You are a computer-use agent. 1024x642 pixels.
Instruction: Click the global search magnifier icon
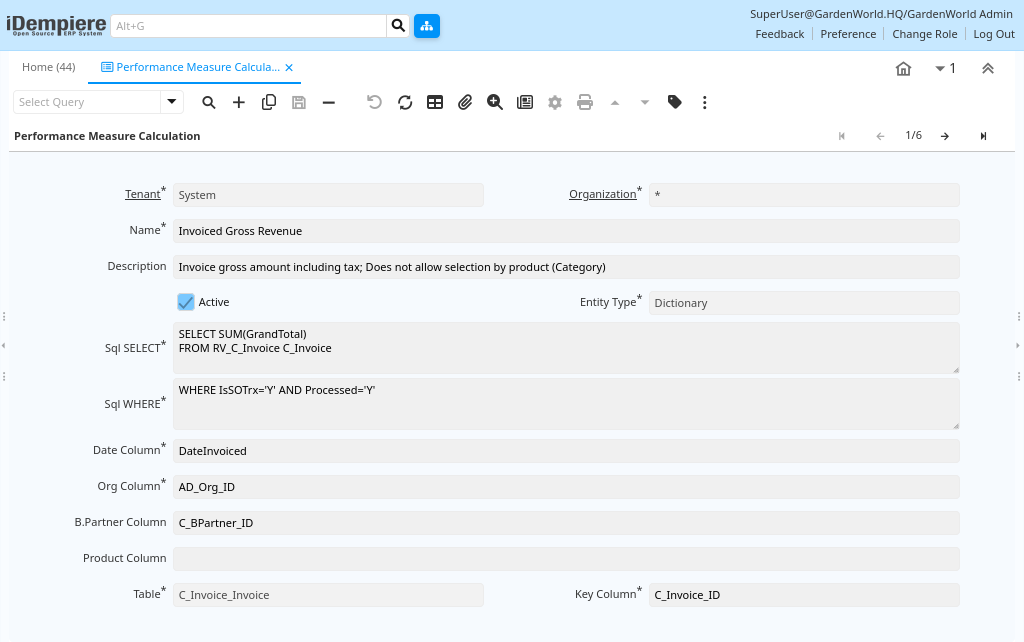tap(398, 26)
